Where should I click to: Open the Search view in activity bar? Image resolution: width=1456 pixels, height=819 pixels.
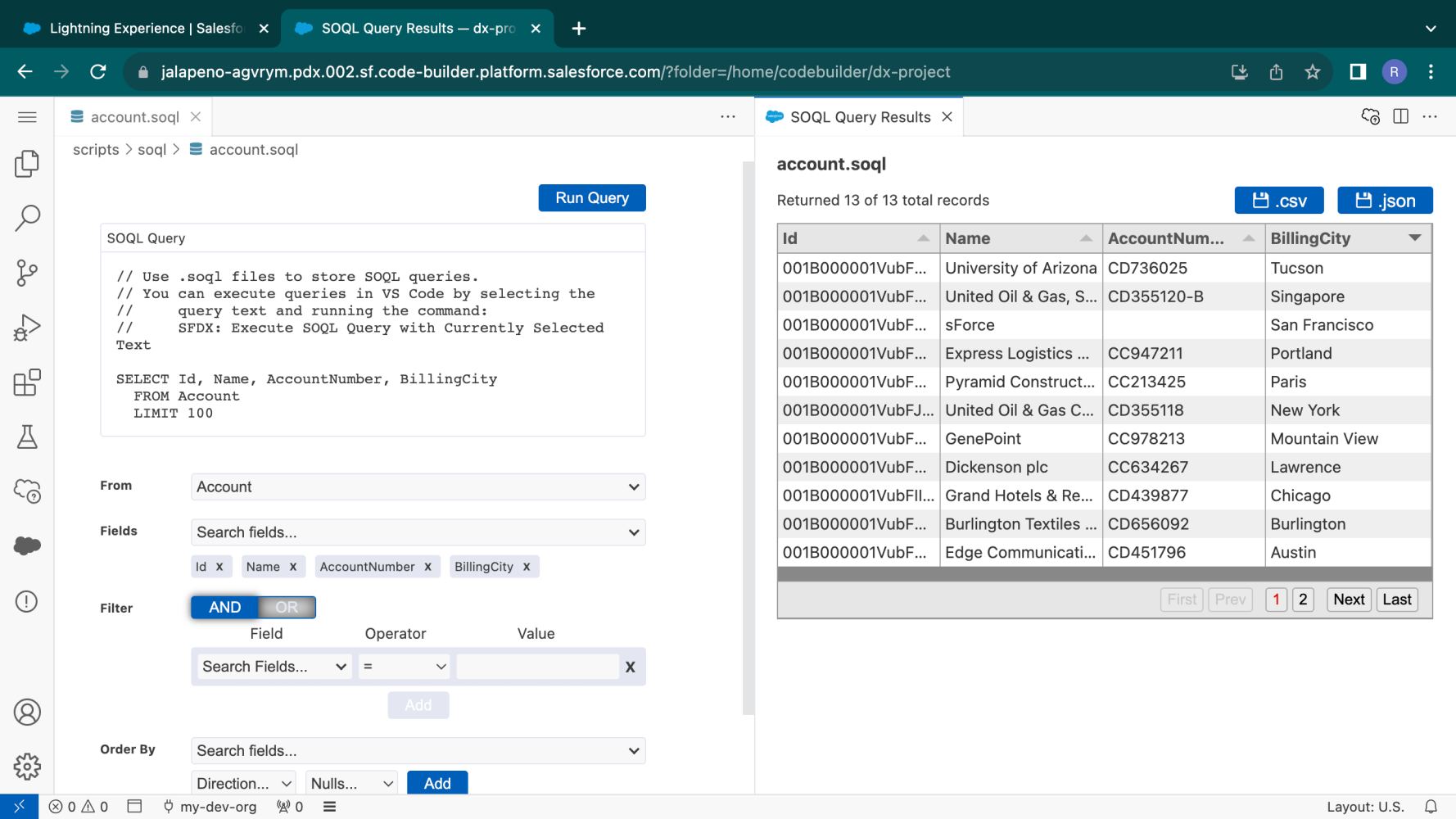27,218
